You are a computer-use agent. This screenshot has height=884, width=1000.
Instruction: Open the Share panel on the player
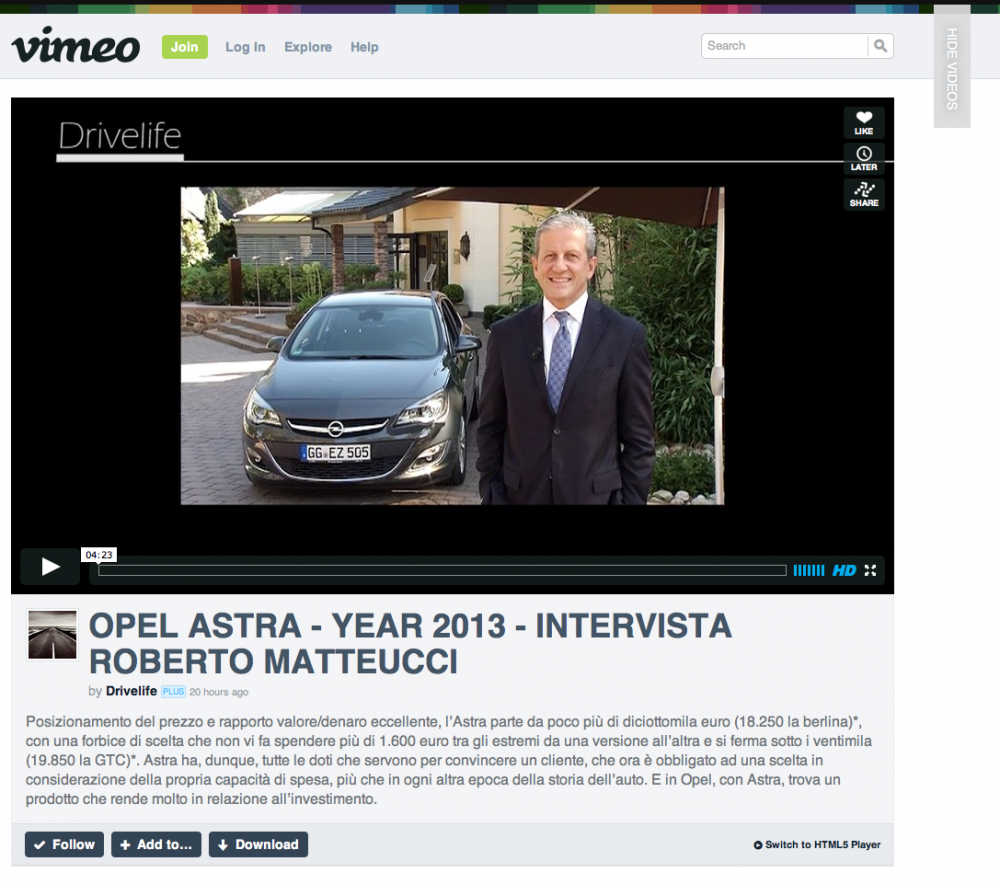coord(863,193)
